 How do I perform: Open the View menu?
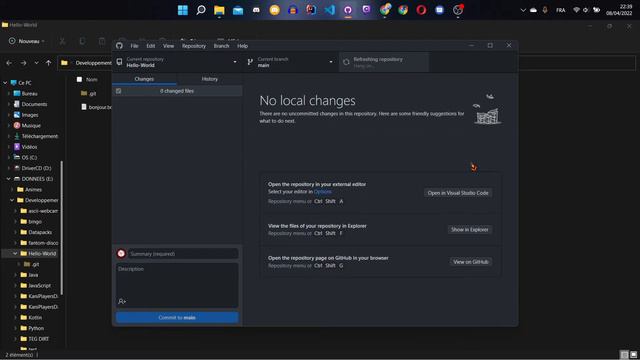(x=168, y=46)
